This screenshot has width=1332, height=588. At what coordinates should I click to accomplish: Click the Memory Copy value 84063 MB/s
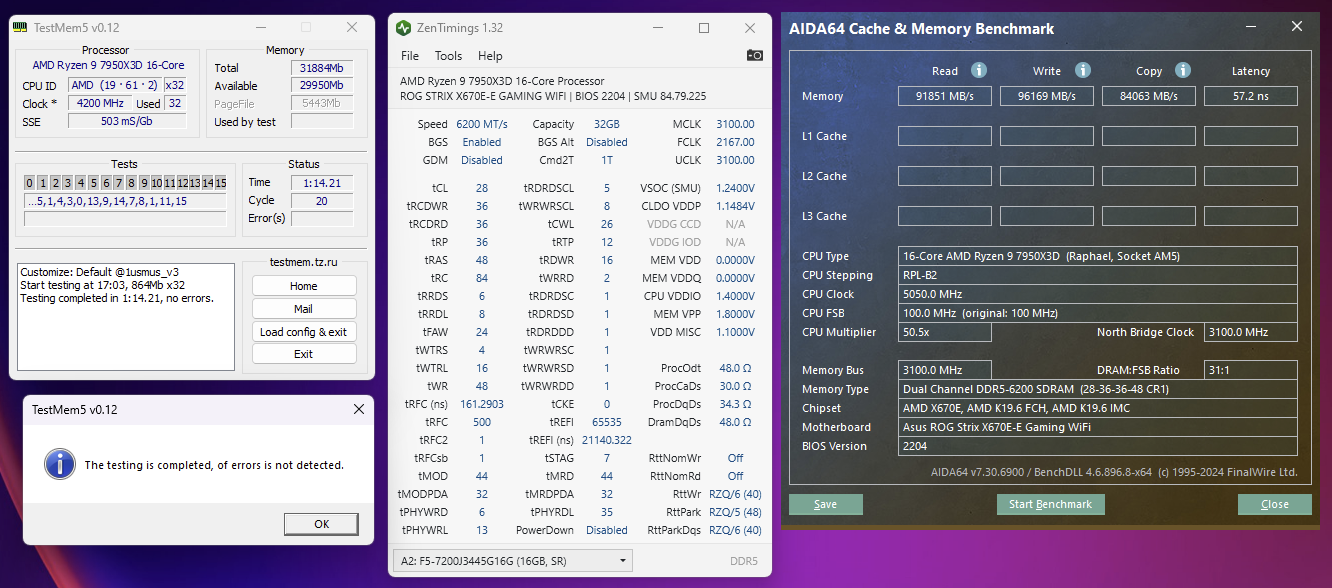[1148, 96]
